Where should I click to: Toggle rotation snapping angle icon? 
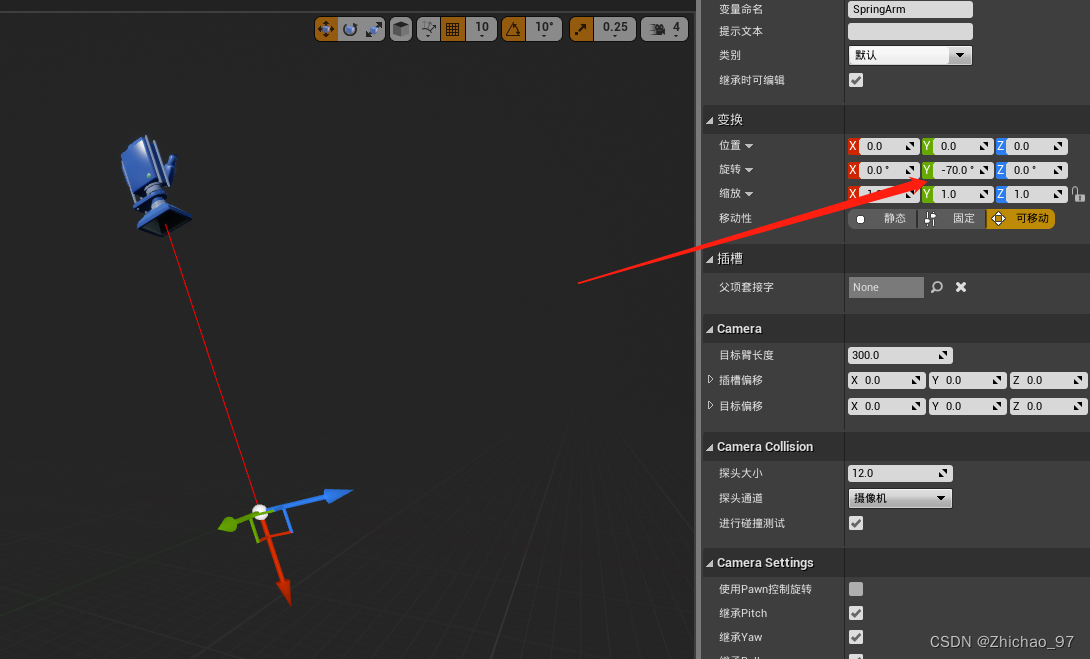514,29
